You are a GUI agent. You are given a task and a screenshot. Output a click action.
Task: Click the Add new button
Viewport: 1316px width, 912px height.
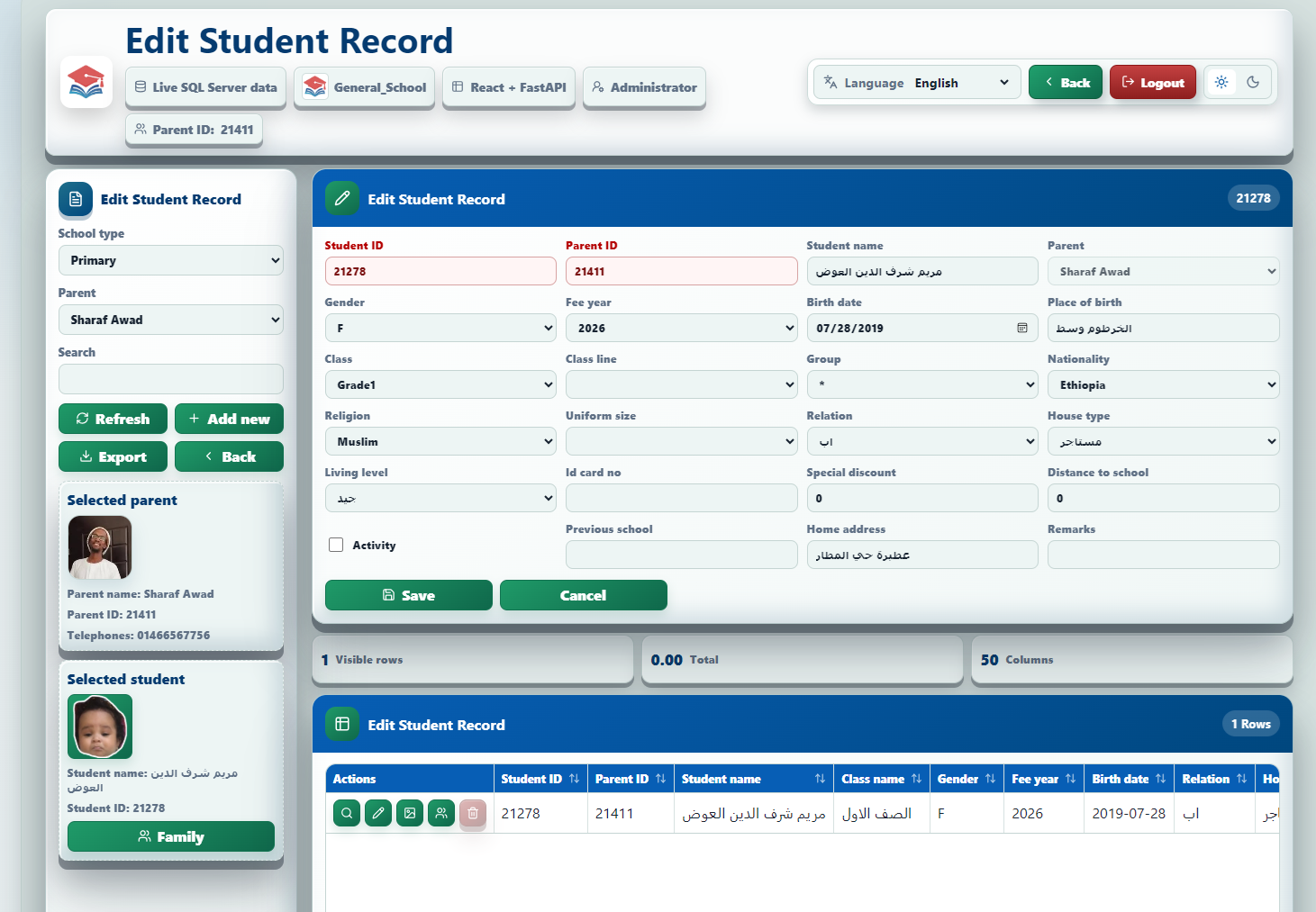pos(229,419)
